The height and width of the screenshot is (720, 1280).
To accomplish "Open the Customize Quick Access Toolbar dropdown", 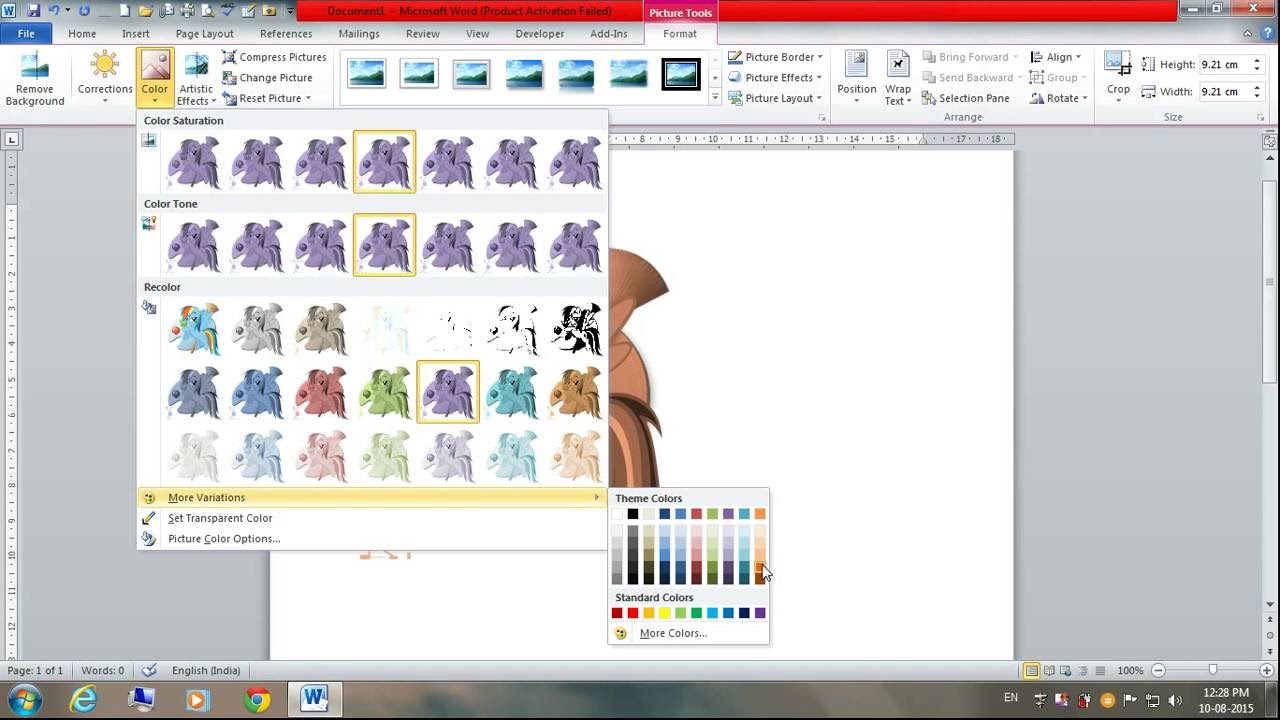I will point(290,11).
